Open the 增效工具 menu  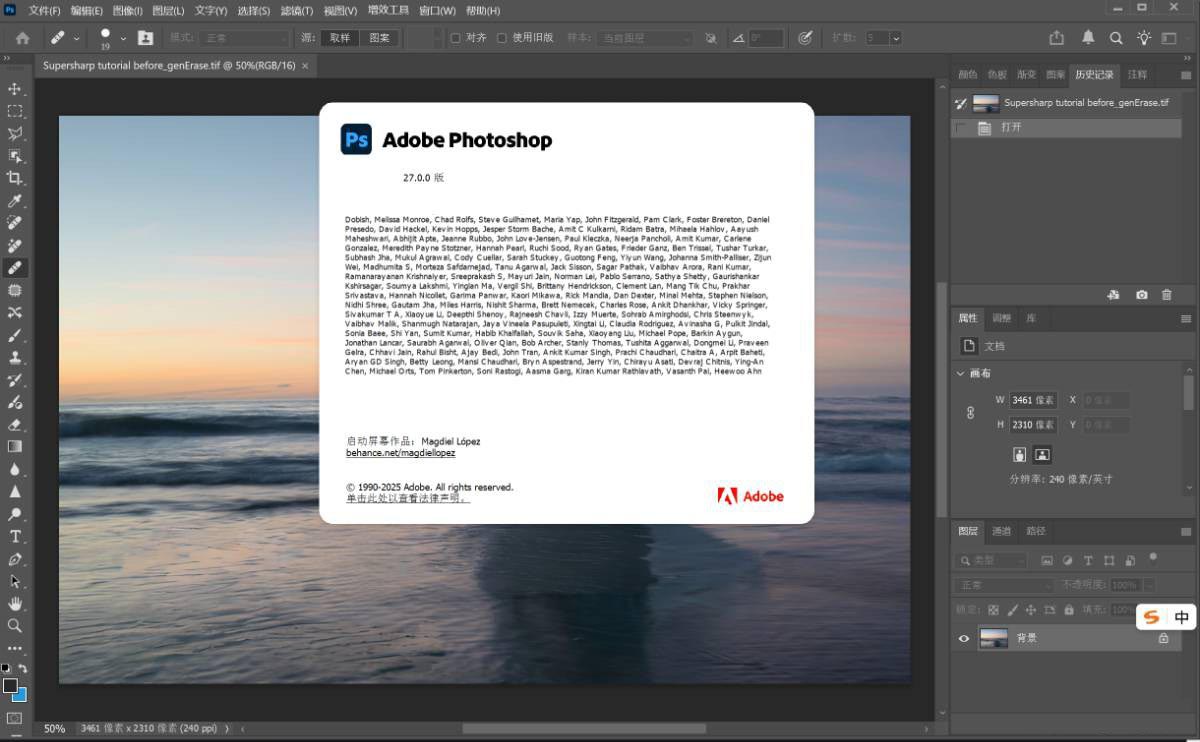tap(388, 11)
